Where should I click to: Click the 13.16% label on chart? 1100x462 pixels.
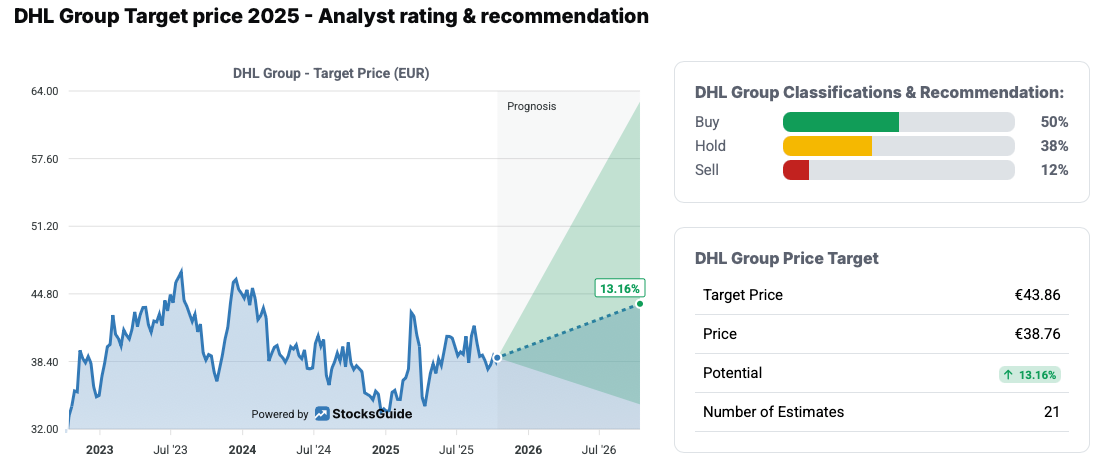(x=619, y=289)
